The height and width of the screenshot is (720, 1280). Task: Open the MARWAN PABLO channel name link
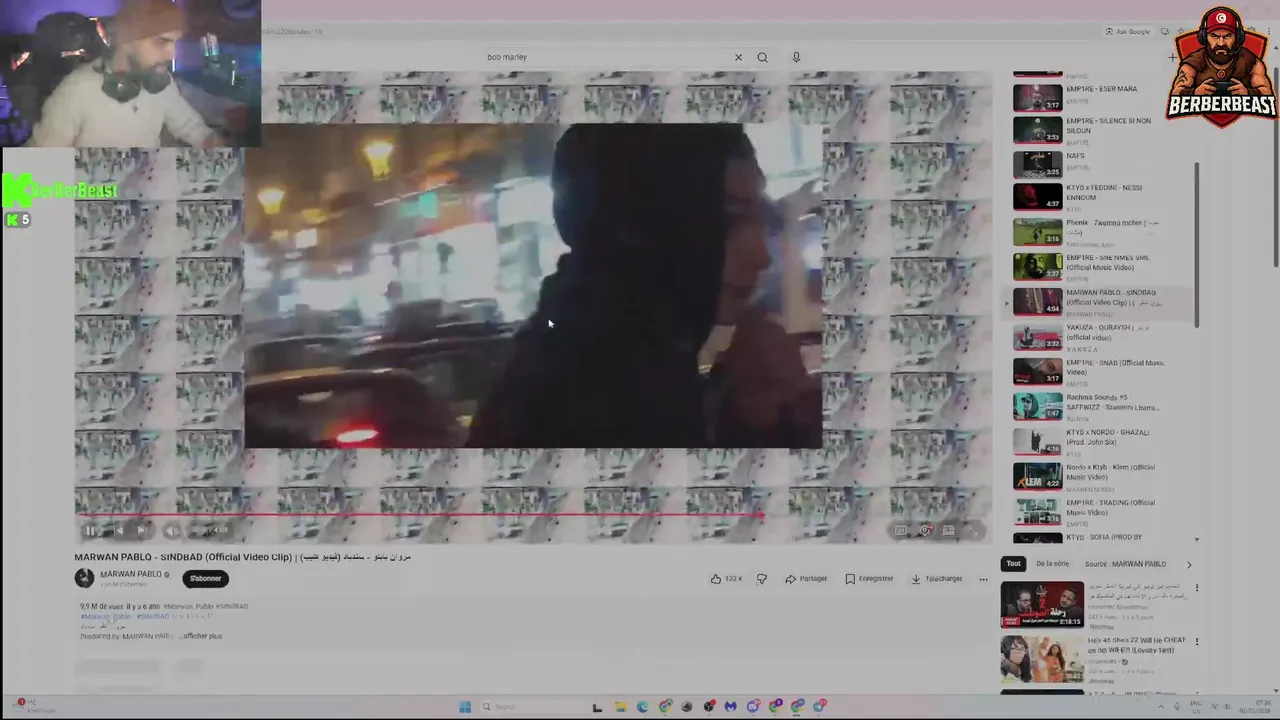tap(131, 574)
